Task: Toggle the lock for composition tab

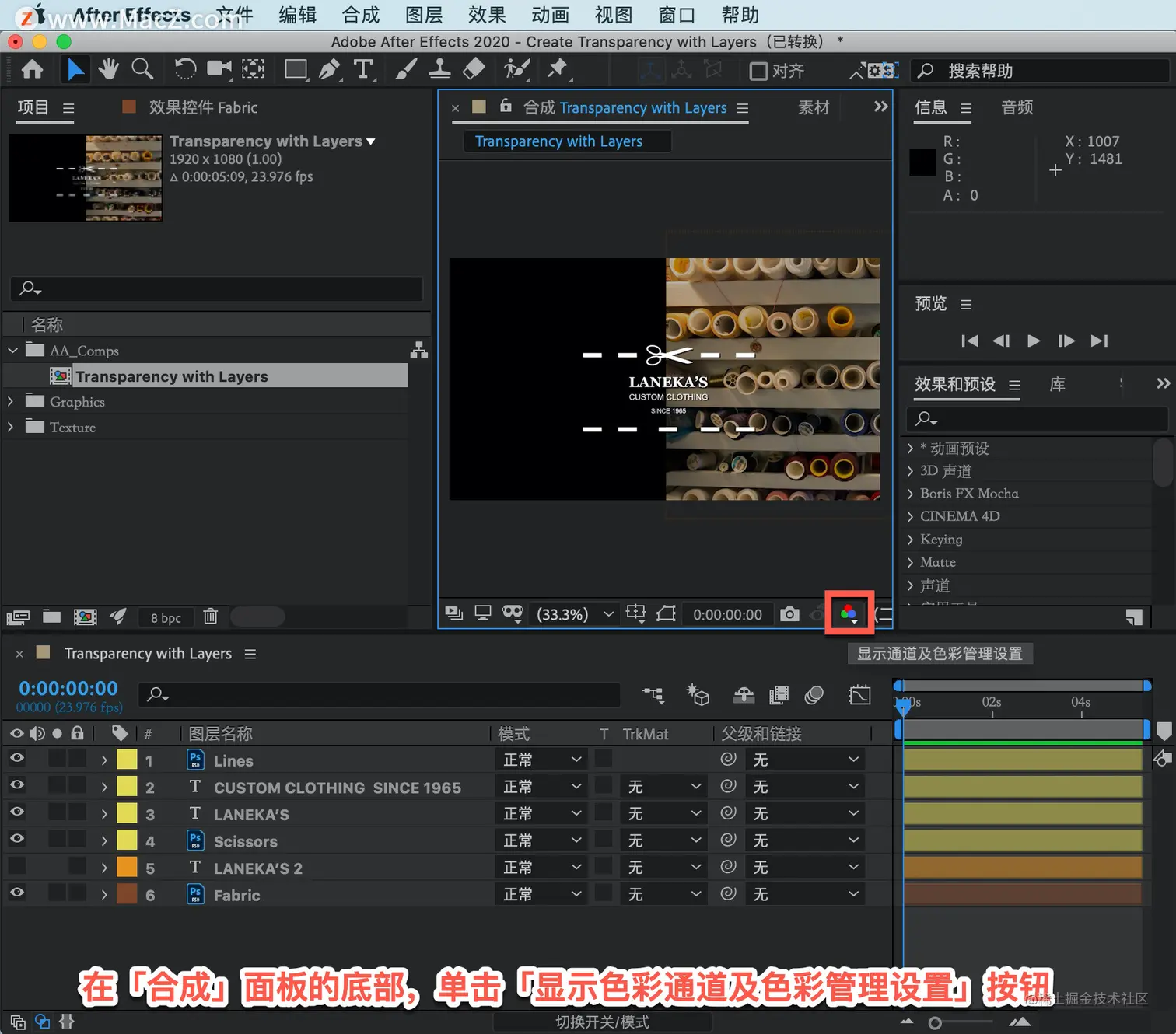Action: (506, 106)
